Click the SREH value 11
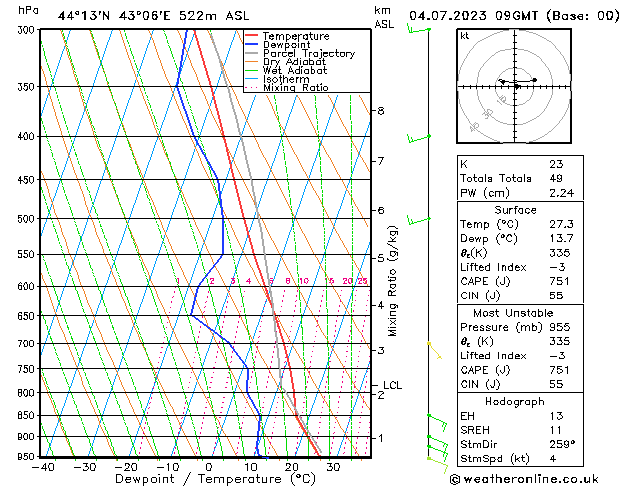The height and width of the screenshot is (486, 629). click(556, 430)
